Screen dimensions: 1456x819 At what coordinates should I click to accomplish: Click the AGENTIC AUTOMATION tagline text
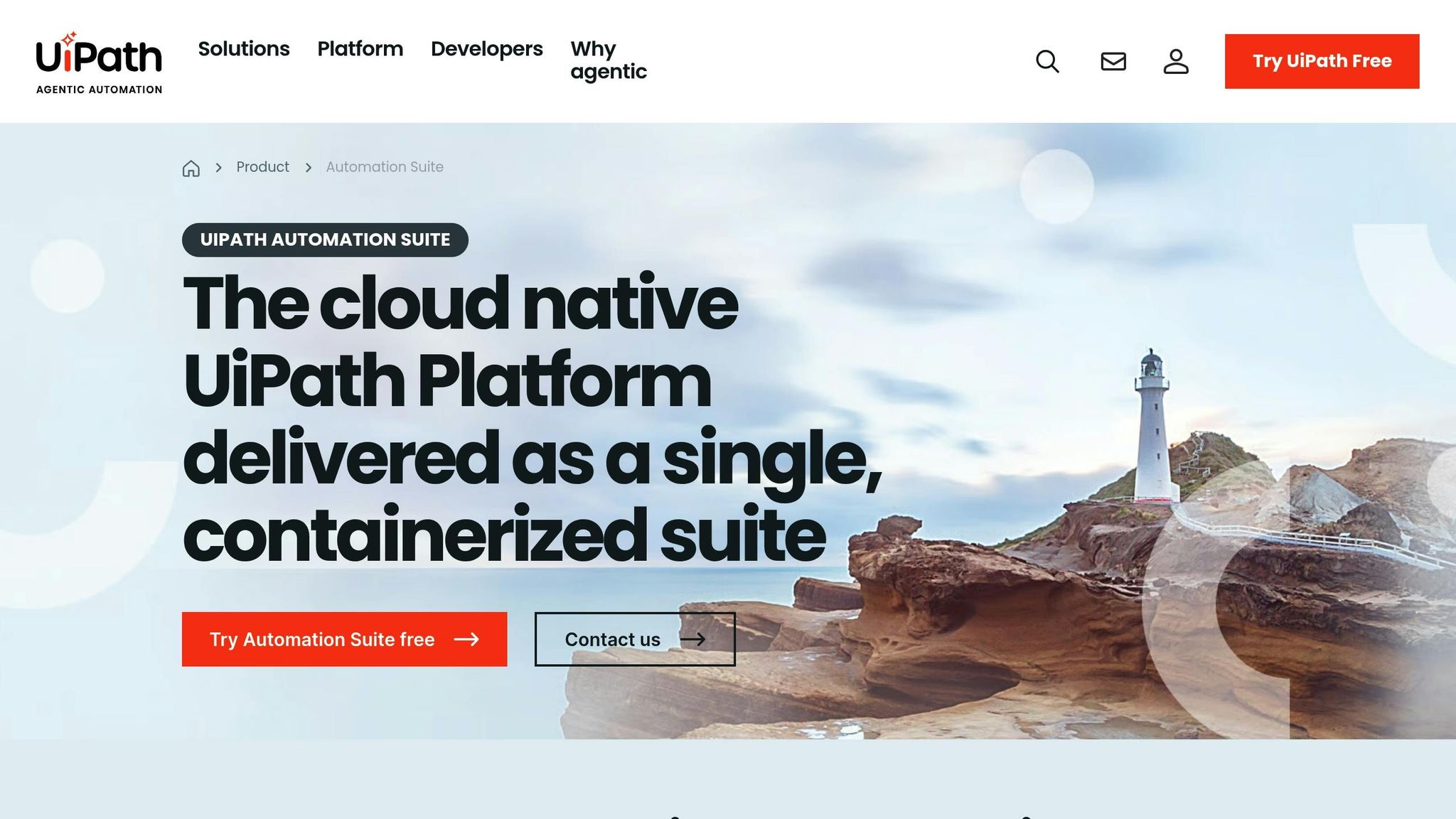(98, 90)
